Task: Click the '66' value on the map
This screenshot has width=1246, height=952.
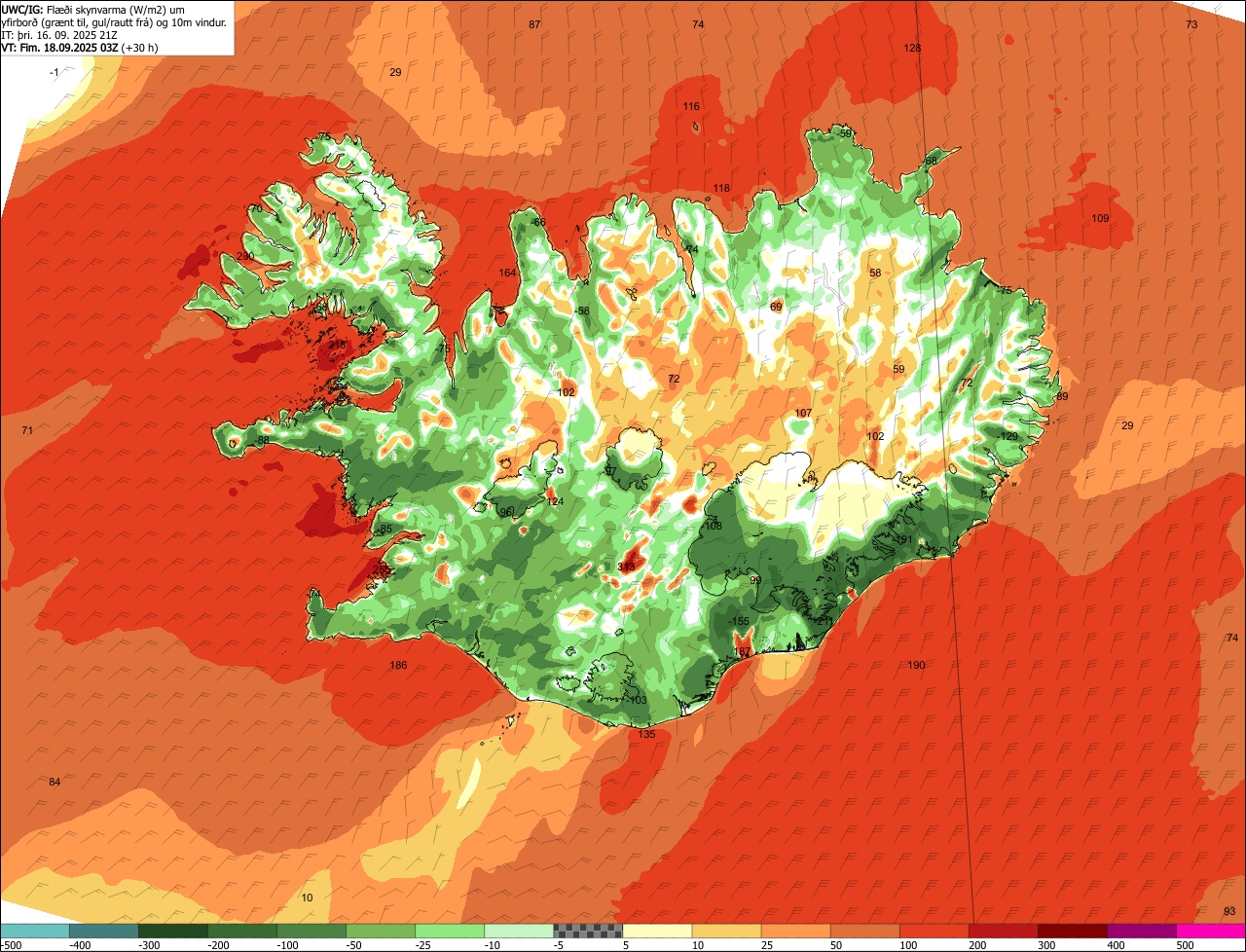Action: [x=539, y=222]
